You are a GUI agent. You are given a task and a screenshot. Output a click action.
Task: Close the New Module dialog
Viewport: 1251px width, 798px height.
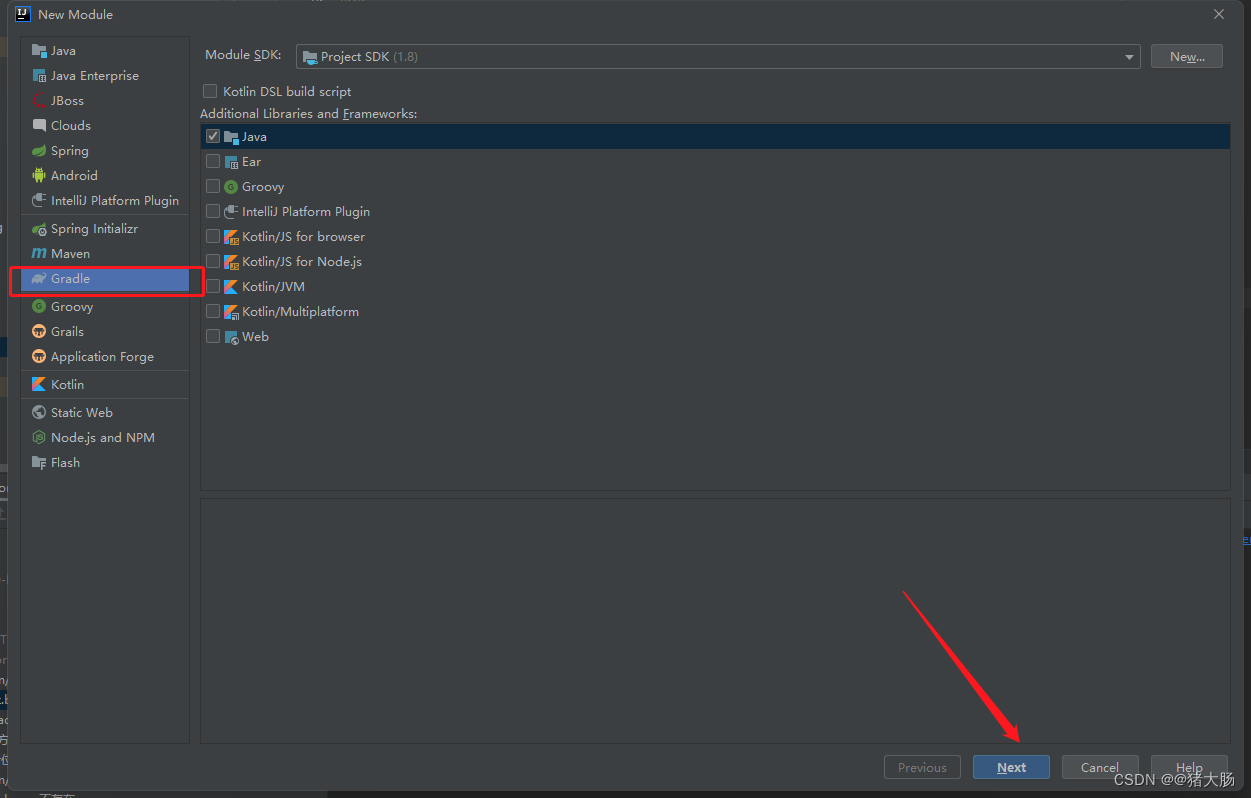[1219, 14]
